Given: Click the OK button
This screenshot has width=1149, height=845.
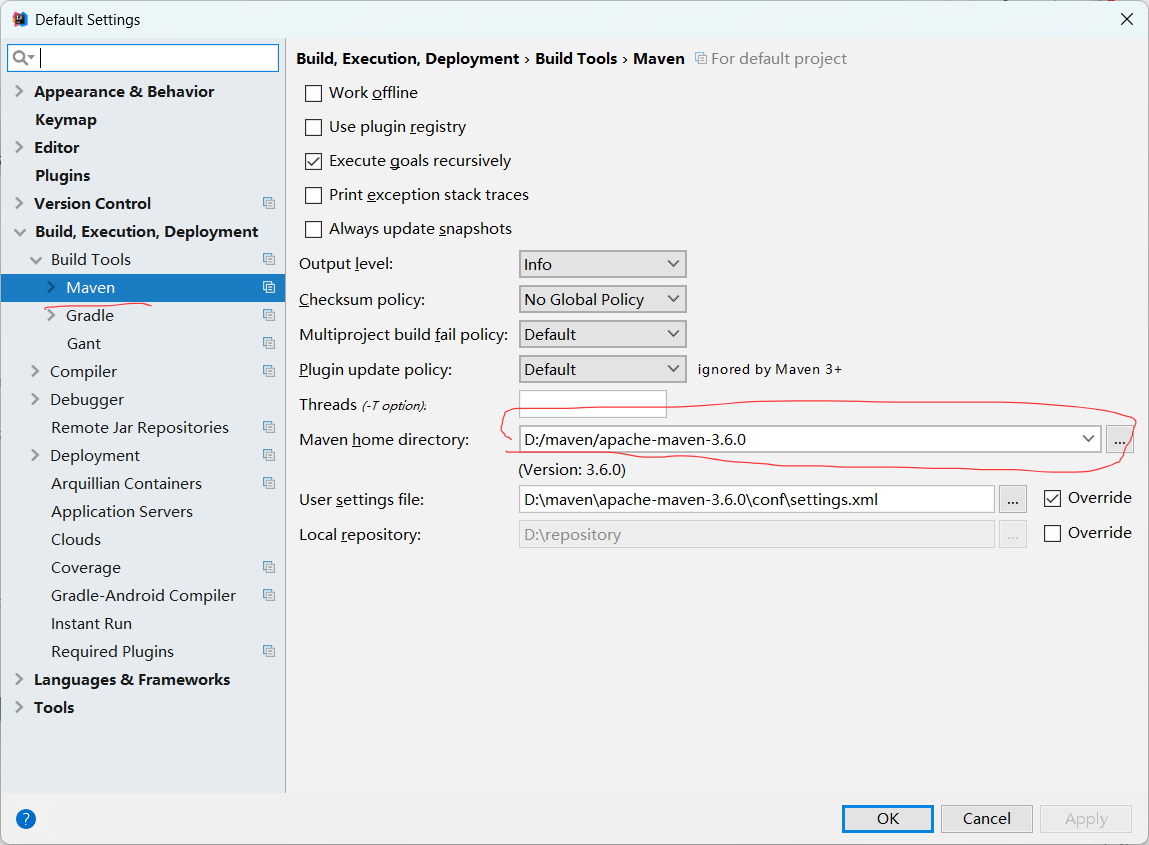Looking at the screenshot, I should coord(887,819).
